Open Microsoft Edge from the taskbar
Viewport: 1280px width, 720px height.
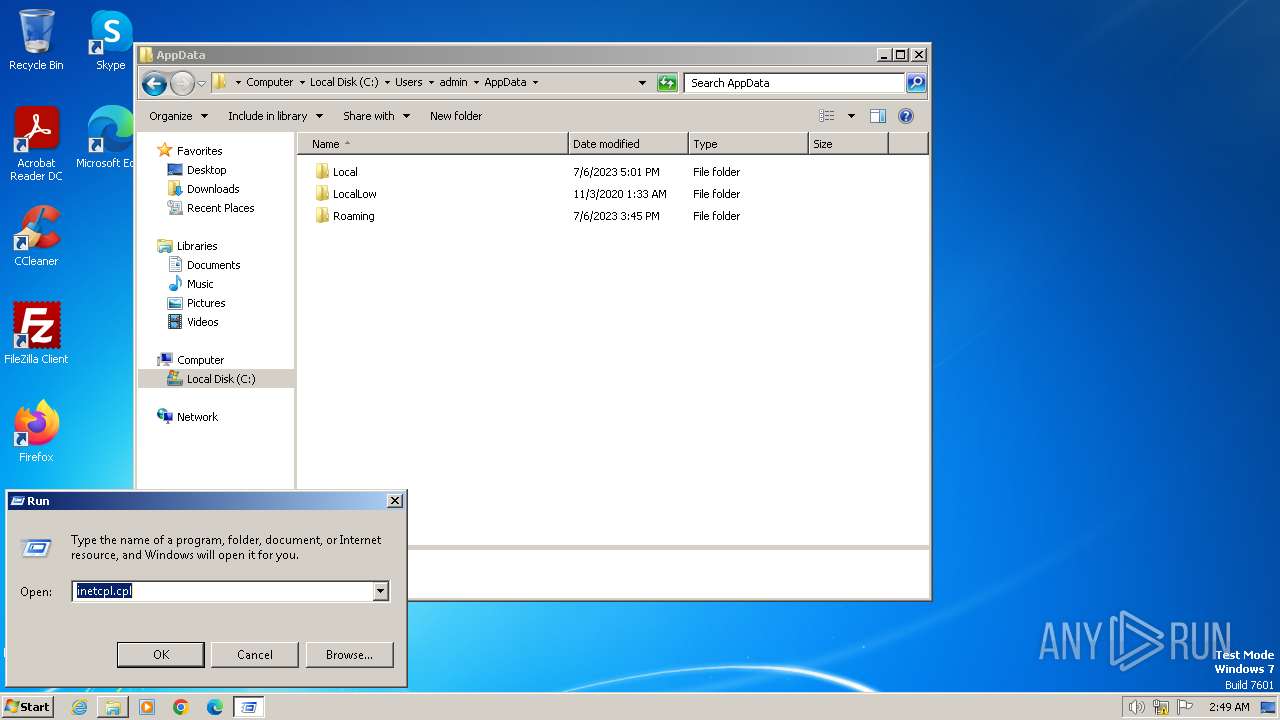(215, 707)
